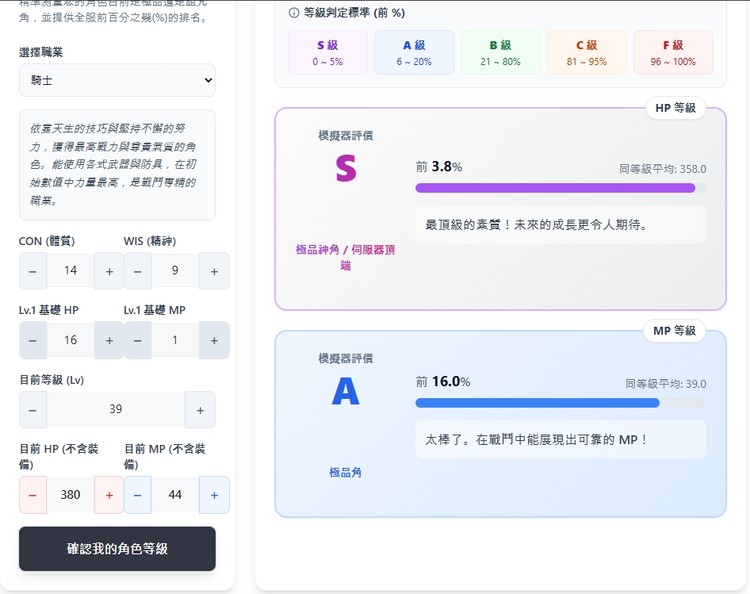Viewport: 750px width, 594px height.
Task: Click the 同等級平均: 358.0 text
Action: (662, 169)
